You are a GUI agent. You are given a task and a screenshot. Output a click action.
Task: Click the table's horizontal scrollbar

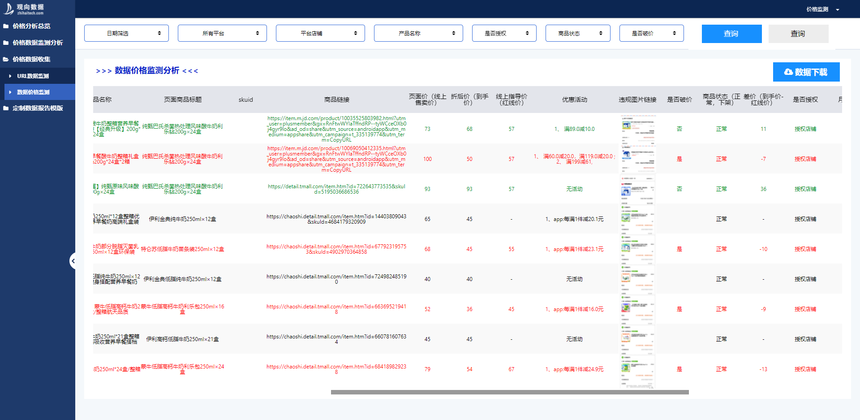click(510, 392)
